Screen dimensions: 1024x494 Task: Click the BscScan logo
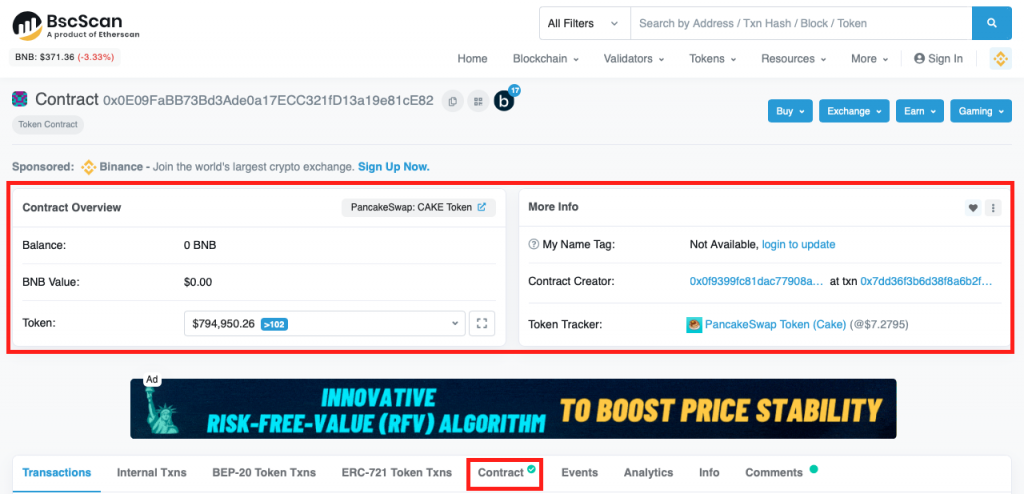pyautogui.click(x=76, y=25)
